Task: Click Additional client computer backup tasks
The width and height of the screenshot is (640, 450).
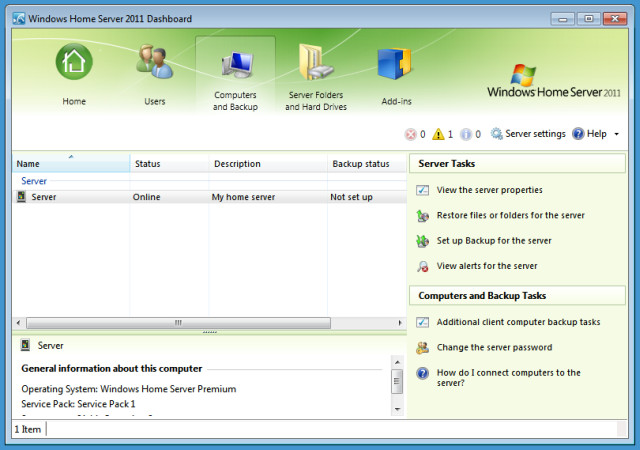Action: (x=518, y=322)
